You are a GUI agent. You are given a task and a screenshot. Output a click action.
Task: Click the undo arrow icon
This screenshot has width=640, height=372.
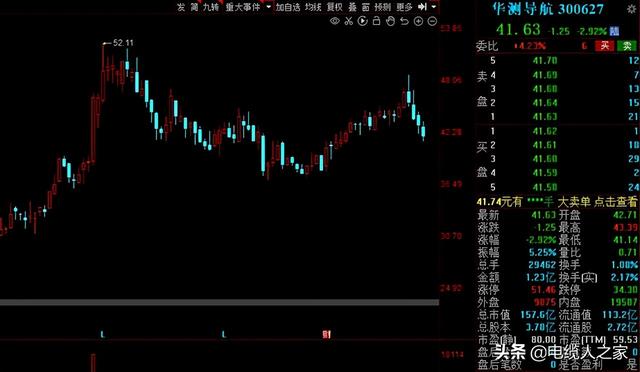point(404,21)
